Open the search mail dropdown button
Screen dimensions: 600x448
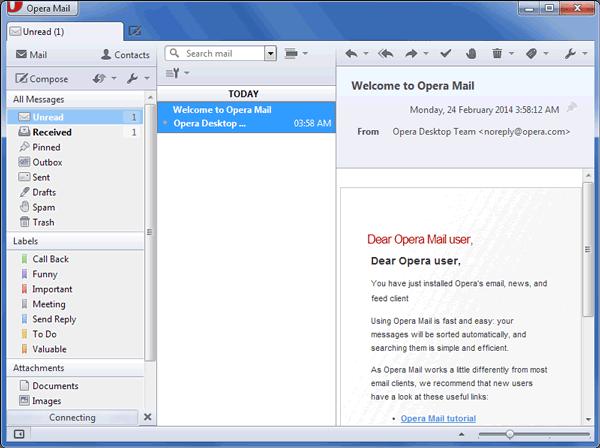coord(270,54)
